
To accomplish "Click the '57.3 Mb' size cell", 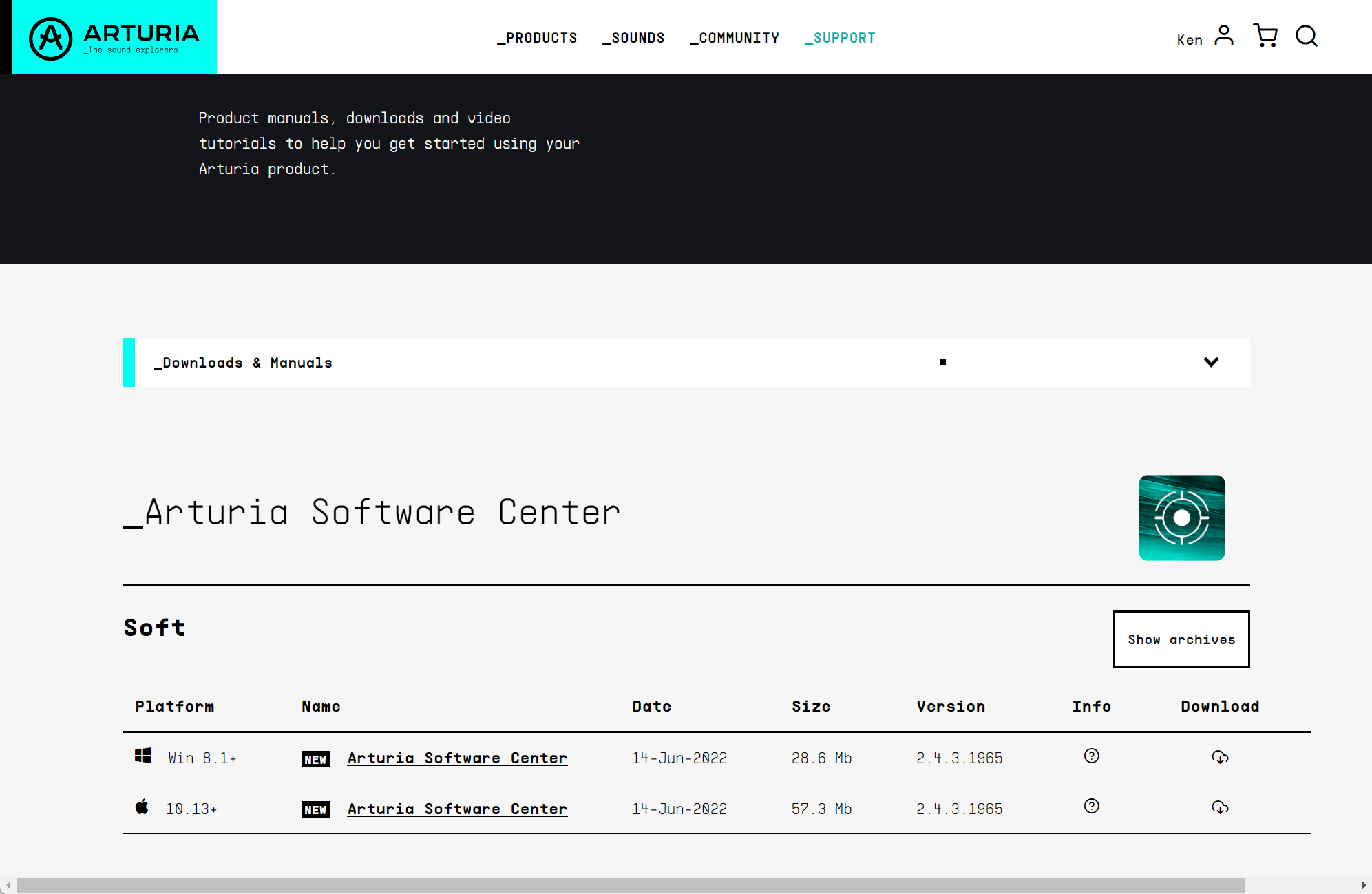I will pos(821,809).
